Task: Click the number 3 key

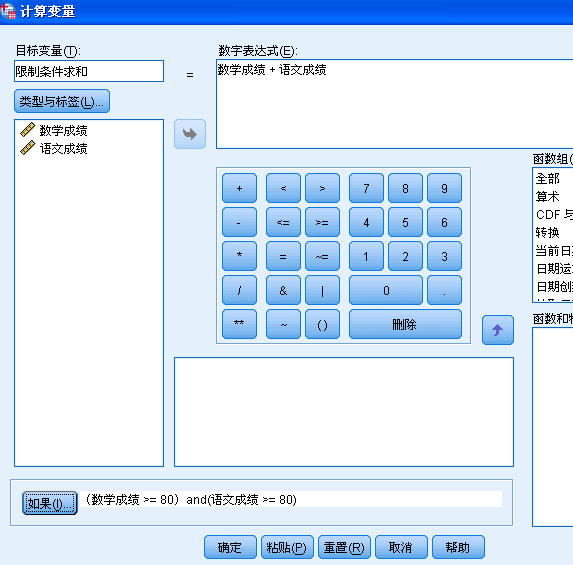Action: pyautogui.click(x=444, y=256)
